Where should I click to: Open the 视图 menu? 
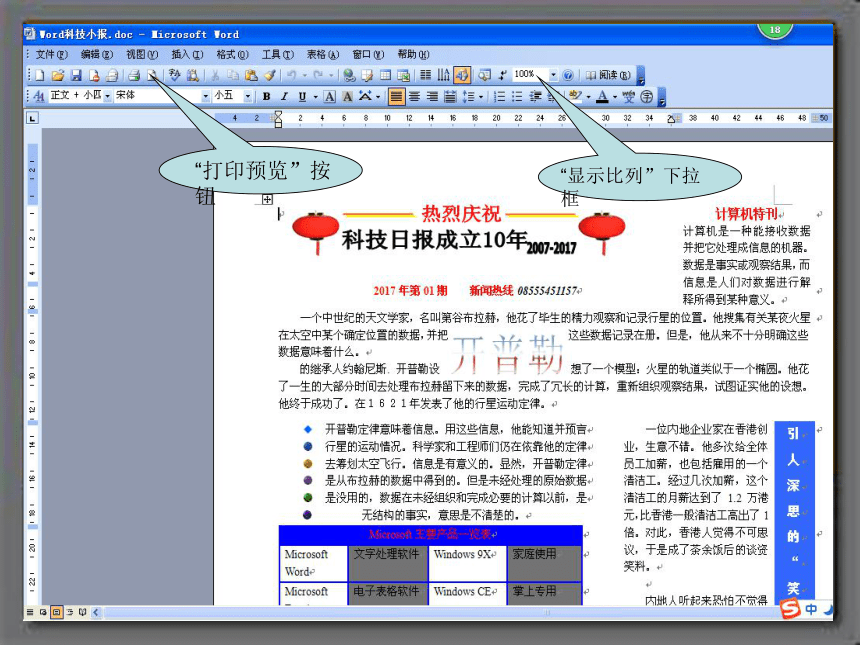142,54
